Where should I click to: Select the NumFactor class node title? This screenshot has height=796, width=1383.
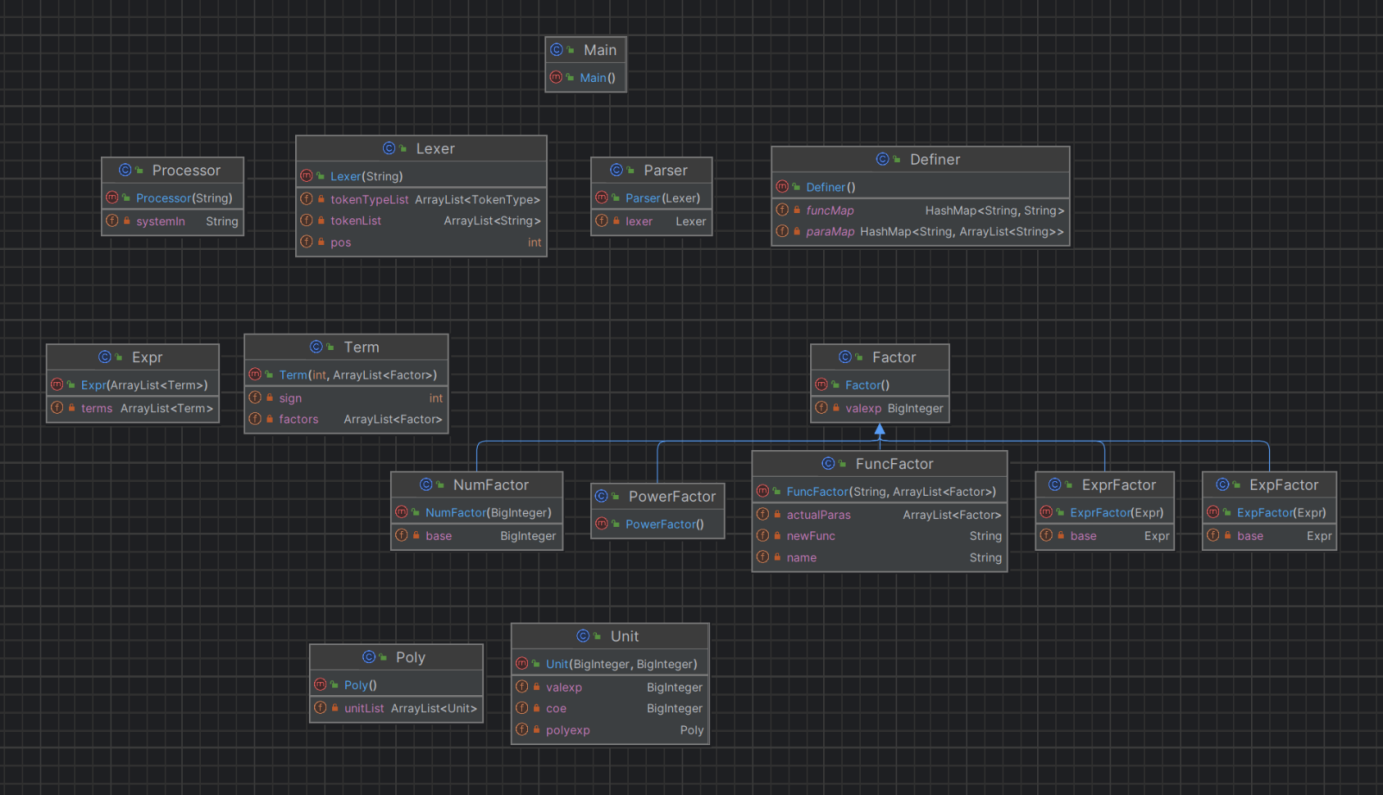coord(491,485)
